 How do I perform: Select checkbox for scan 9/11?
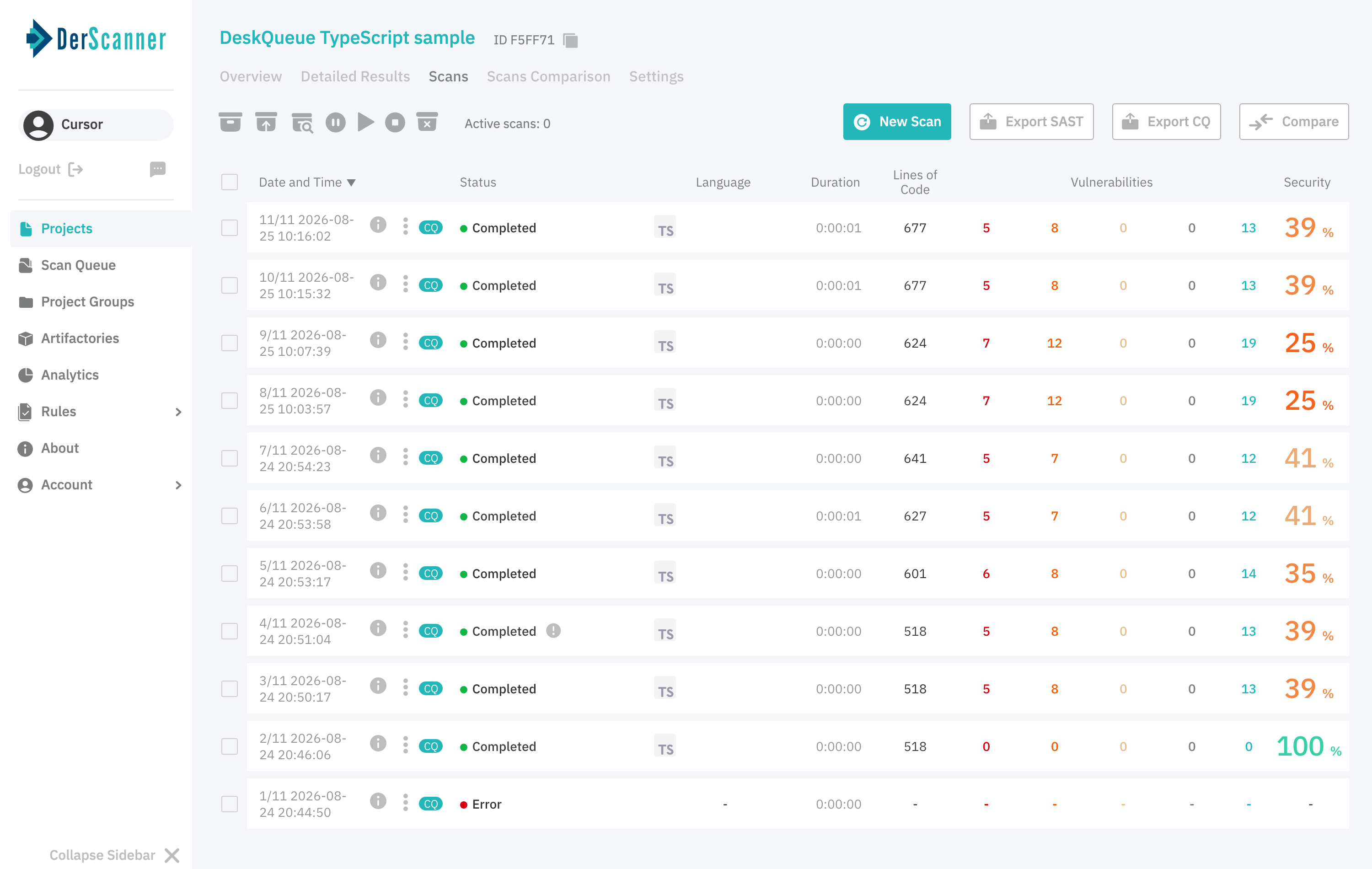tap(230, 343)
